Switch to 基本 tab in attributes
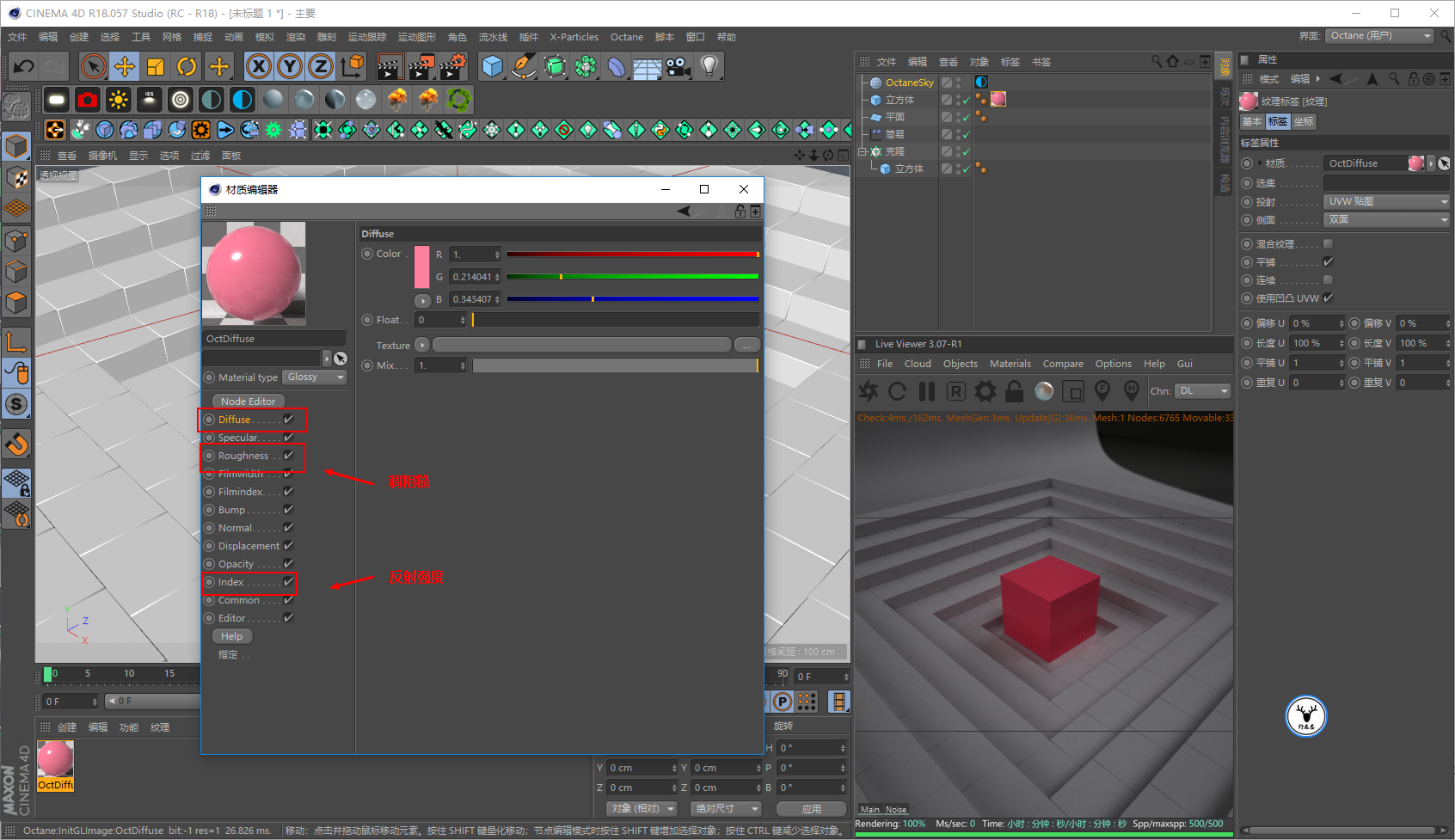1455x840 pixels. [1252, 121]
